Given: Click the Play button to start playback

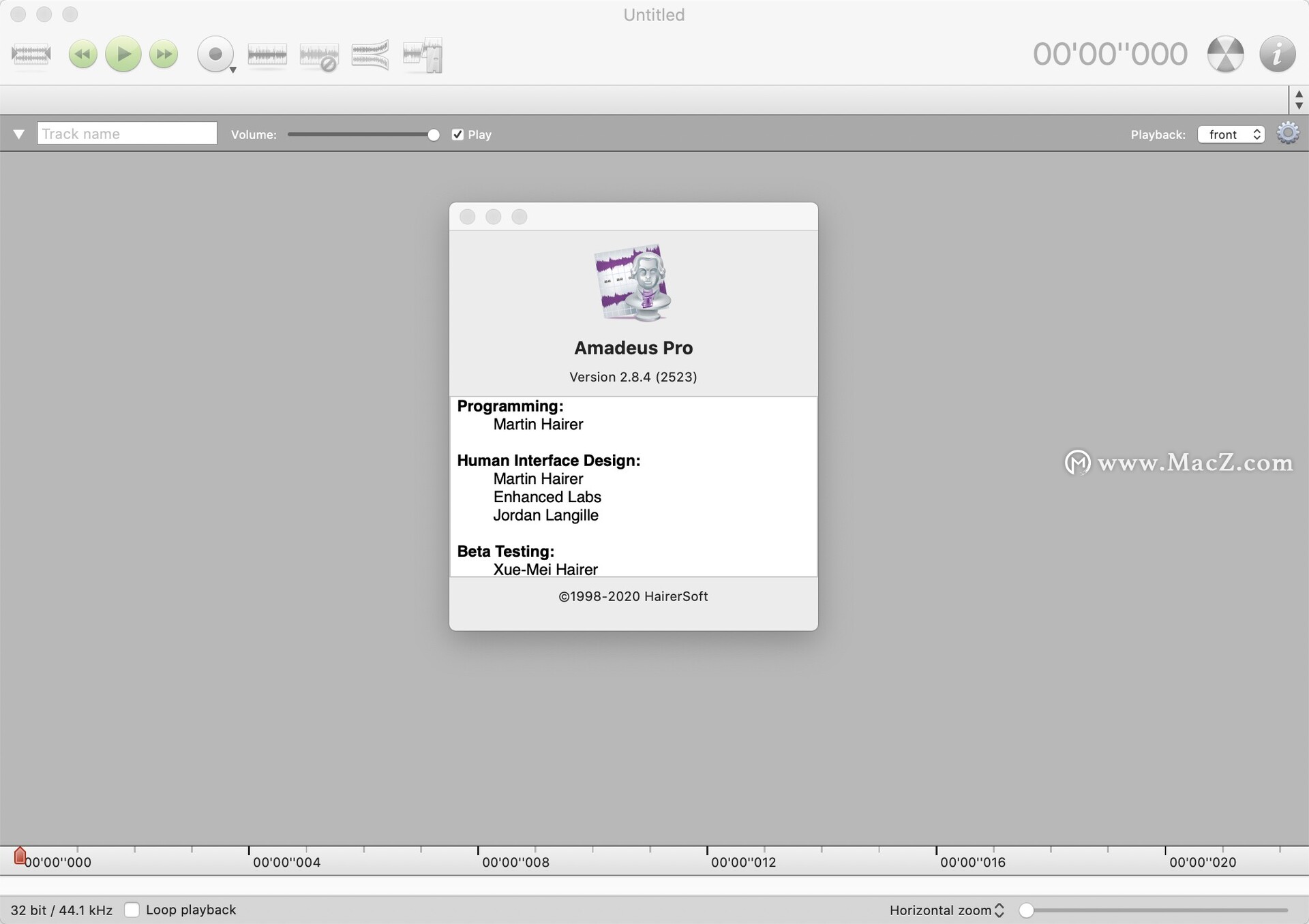Looking at the screenshot, I should [122, 54].
